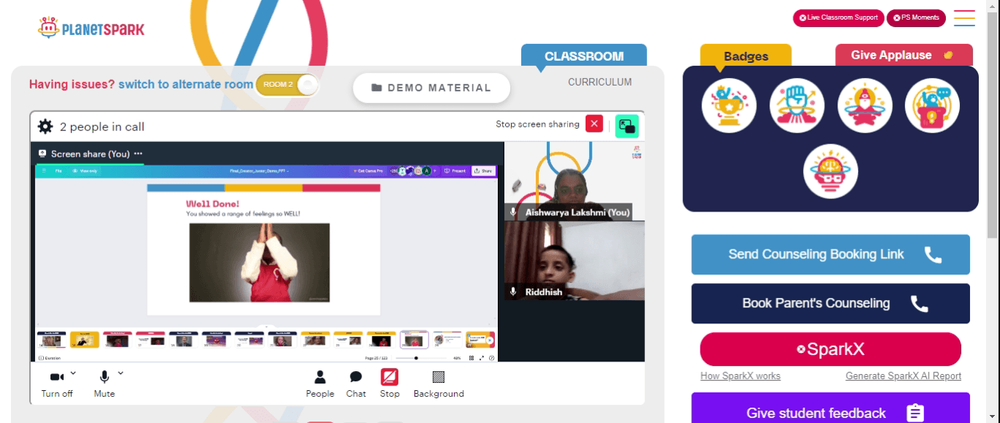Expand camera options chevron
The height and width of the screenshot is (423, 1000).
coord(73,373)
